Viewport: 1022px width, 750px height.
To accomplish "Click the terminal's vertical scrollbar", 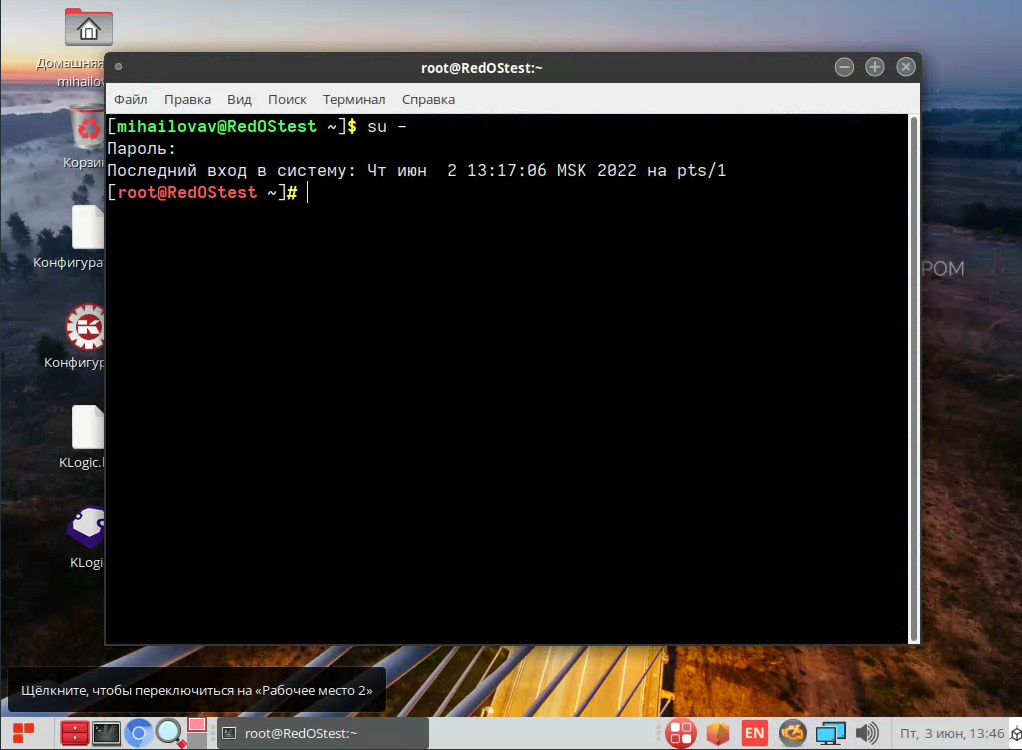I will point(912,378).
